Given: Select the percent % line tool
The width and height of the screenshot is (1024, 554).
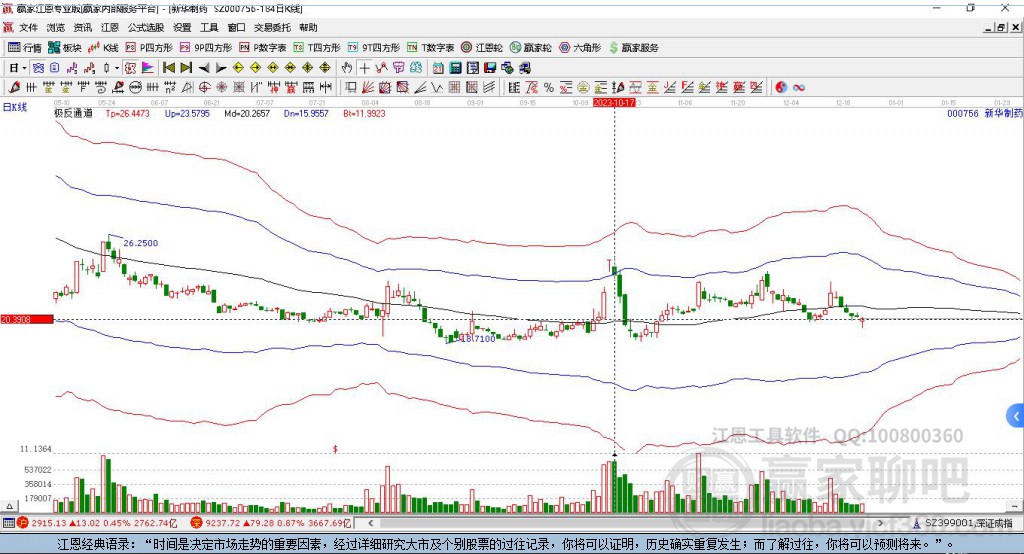Looking at the screenshot, I should click(x=549, y=87).
